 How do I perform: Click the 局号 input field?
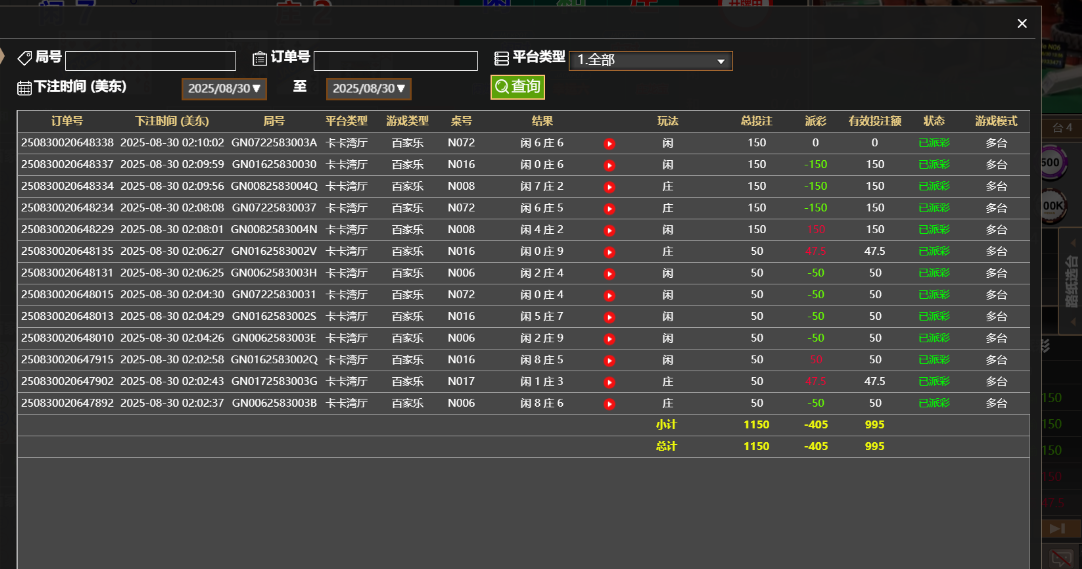(x=150, y=61)
